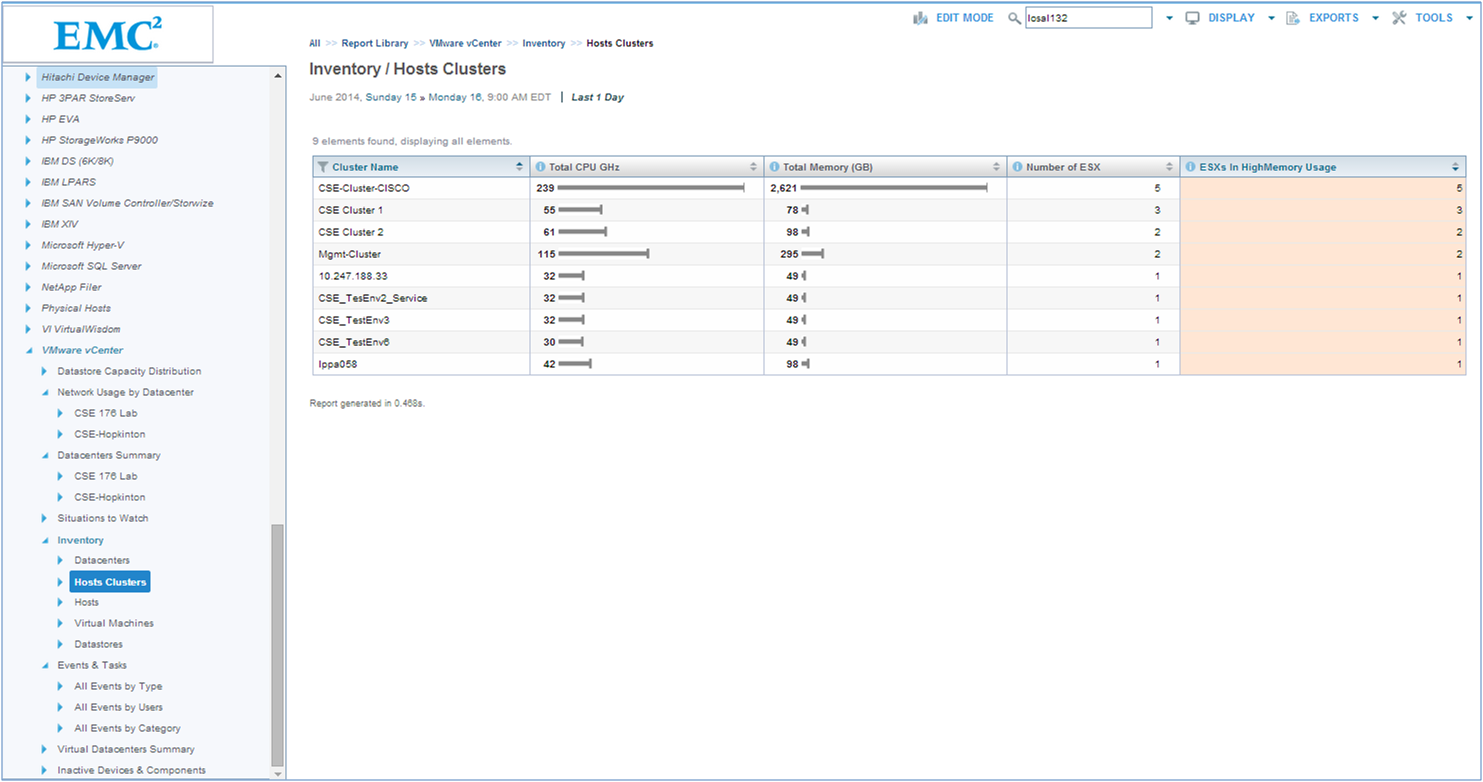Collapse the VMware vCenter tree node
This screenshot has height=782, width=1483.
pyautogui.click(x=28, y=351)
